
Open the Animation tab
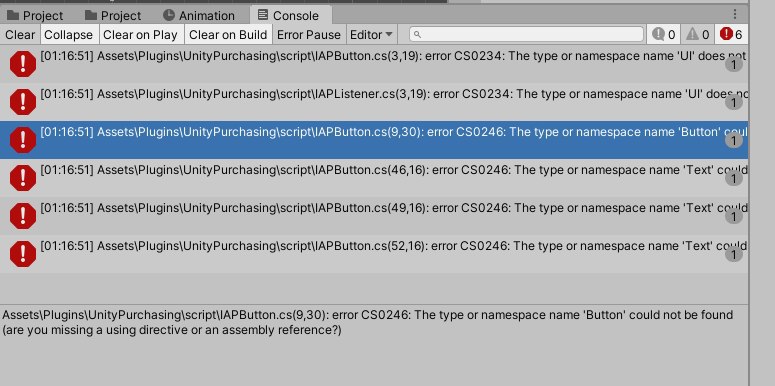click(x=199, y=15)
